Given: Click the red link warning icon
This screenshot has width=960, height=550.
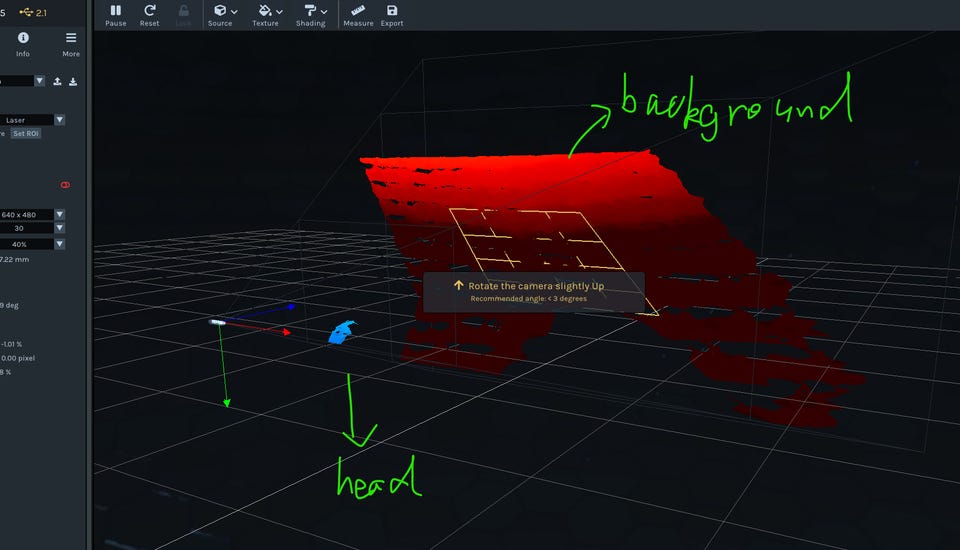Looking at the screenshot, I should pos(65,184).
